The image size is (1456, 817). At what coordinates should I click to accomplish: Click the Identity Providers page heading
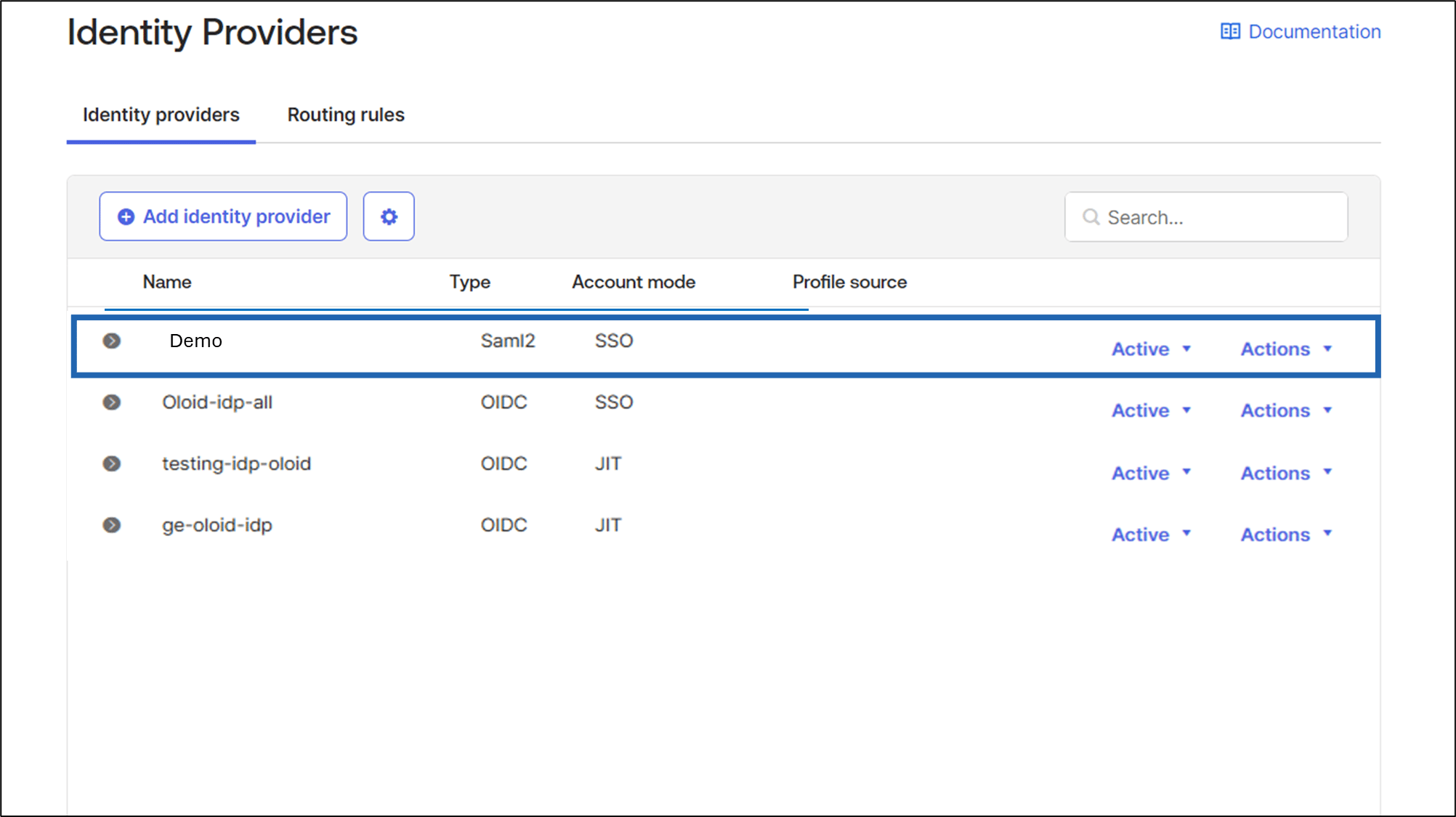pyautogui.click(x=212, y=33)
